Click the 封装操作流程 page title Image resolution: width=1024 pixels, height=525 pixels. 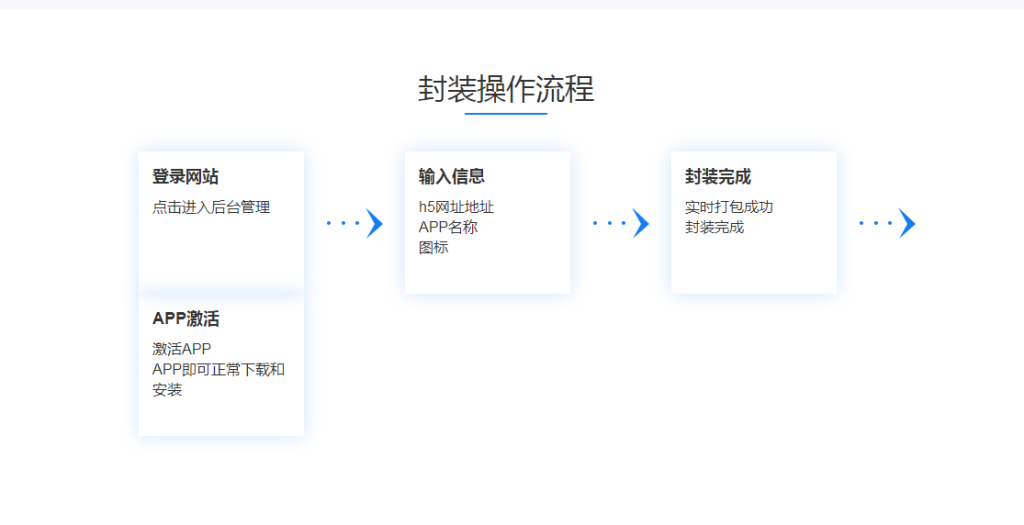click(506, 89)
